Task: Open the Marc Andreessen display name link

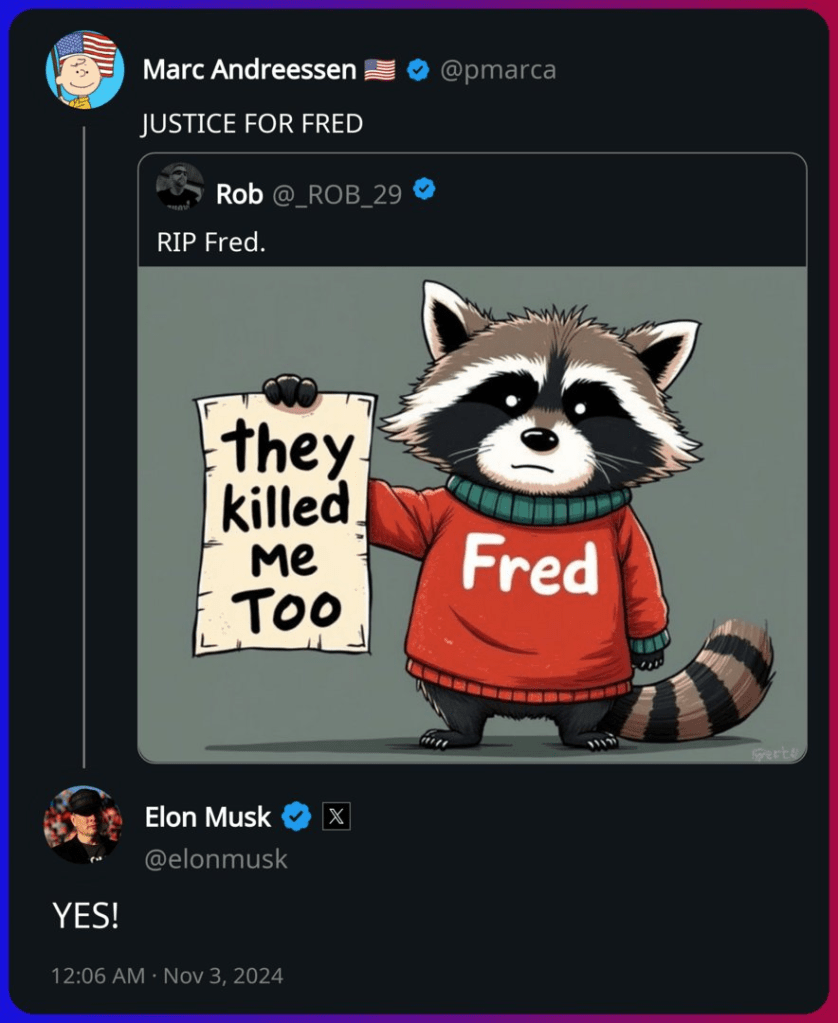Action: pos(249,70)
